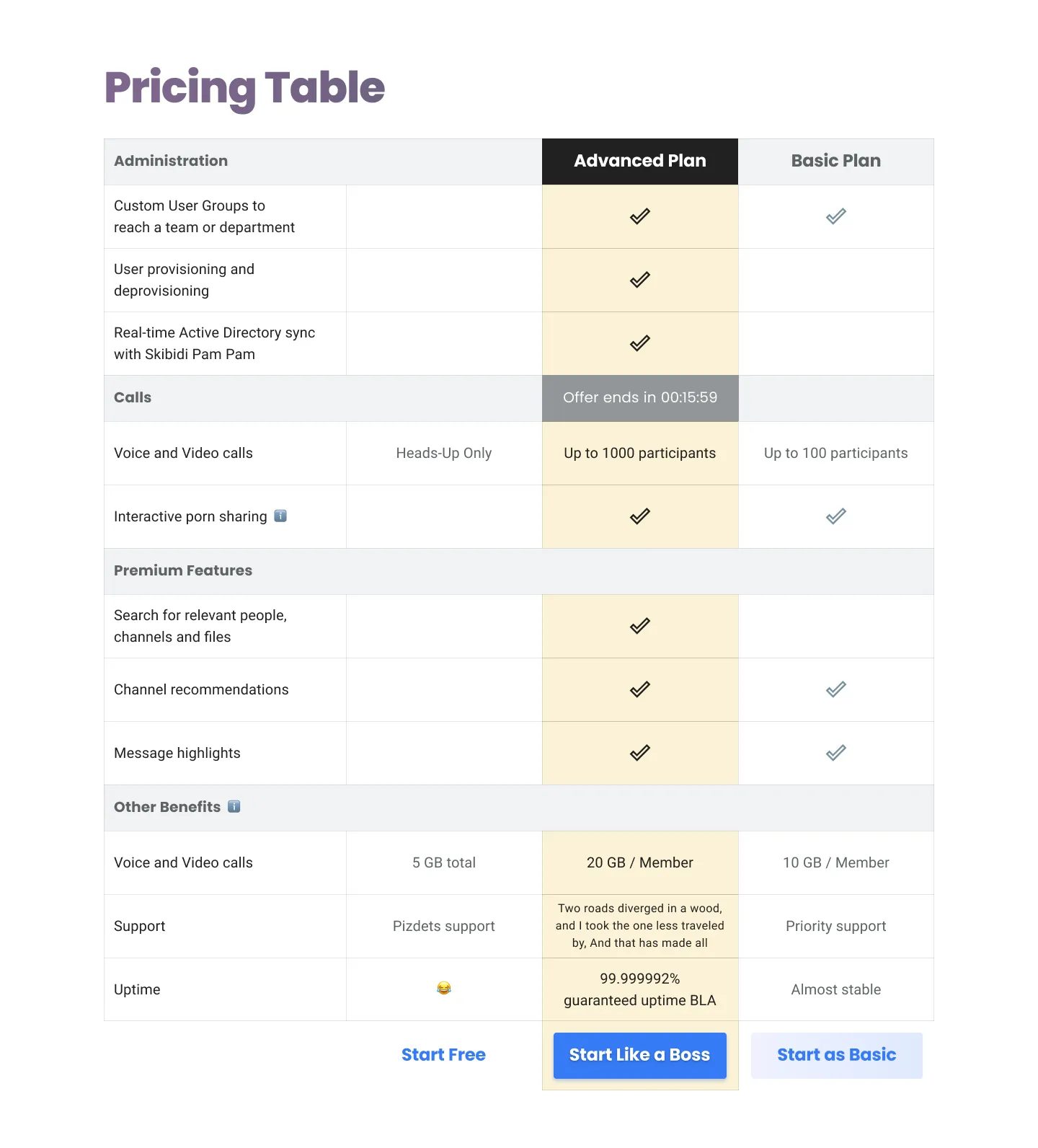Click the Up to 1000 participants cell
Image resolution: width=1038 pixels, height=1148 pixels.
(640, 453)
